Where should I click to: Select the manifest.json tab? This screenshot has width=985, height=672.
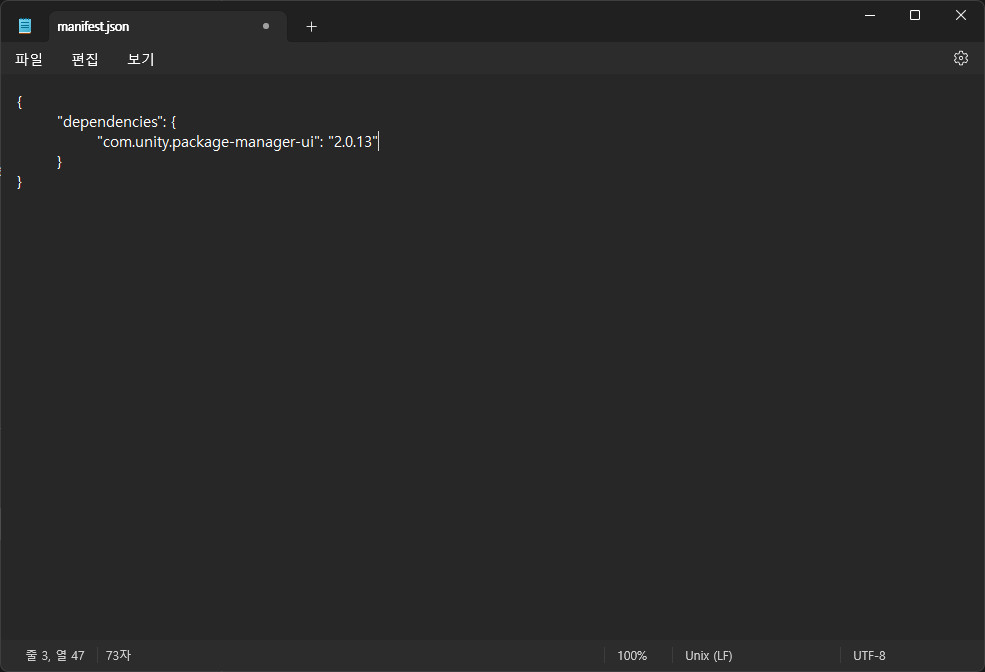coord(140,27)
